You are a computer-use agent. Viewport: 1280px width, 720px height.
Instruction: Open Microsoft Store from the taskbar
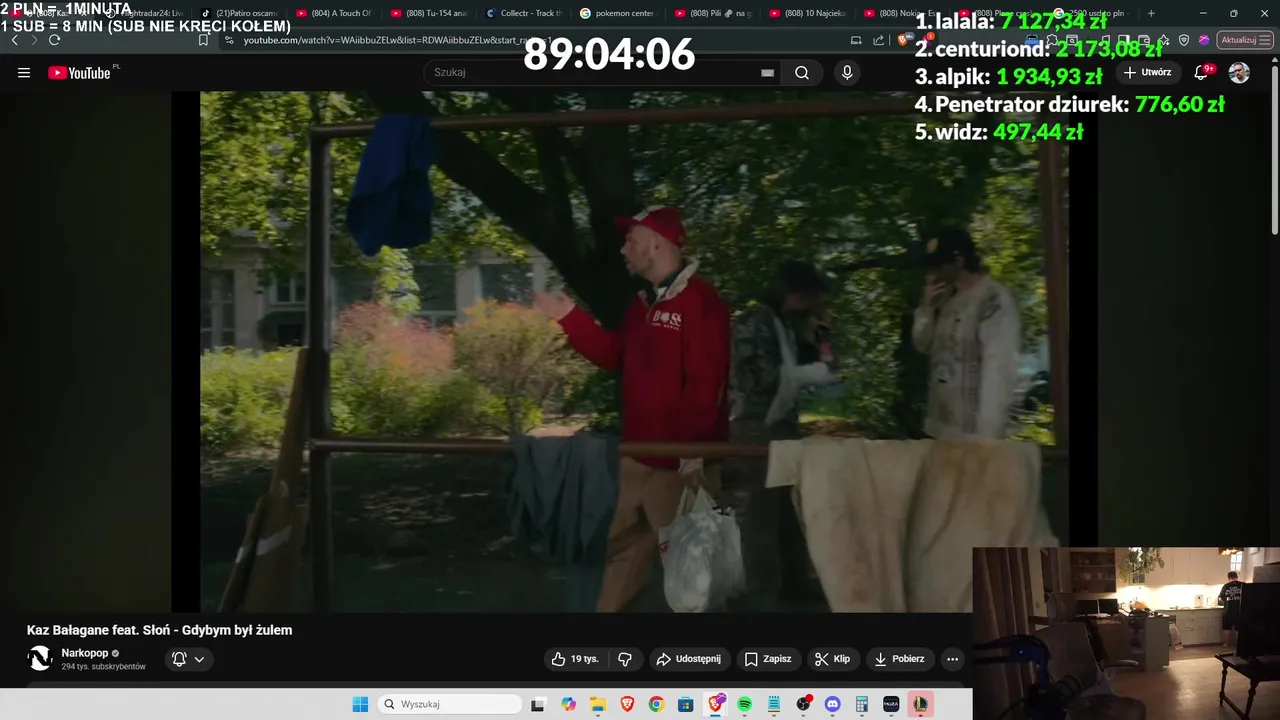685,704
